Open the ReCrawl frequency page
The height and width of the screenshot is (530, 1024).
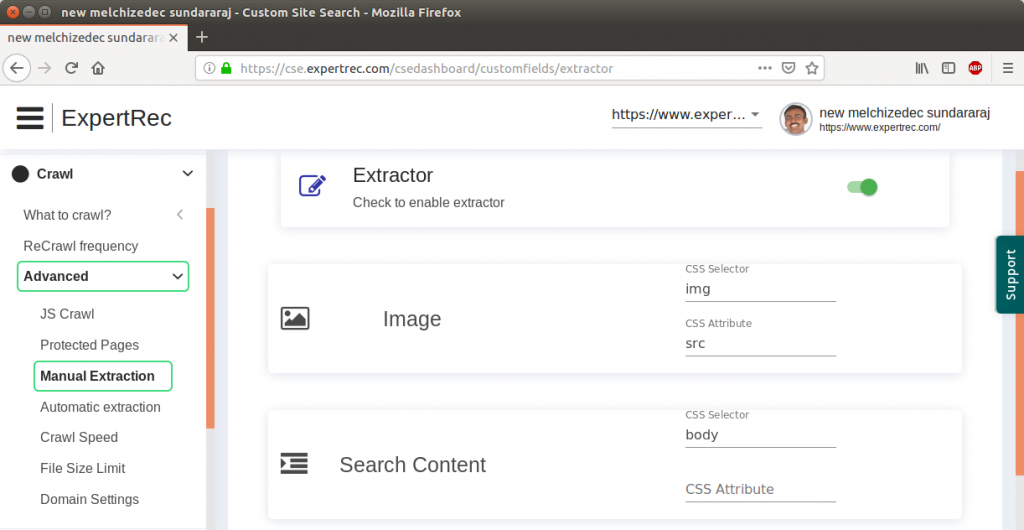pyautogui.click(x=81, y=246)
